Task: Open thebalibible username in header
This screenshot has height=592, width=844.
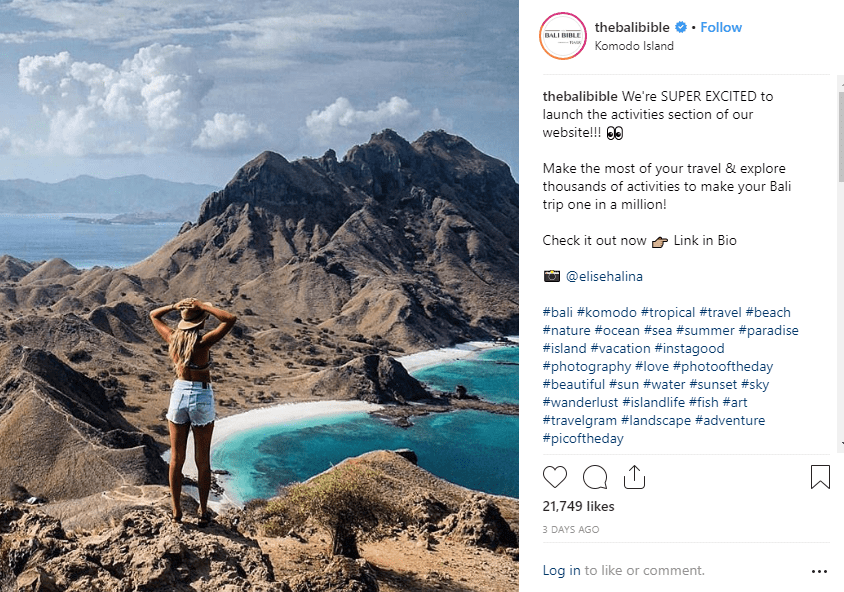Action: (632, 27)
